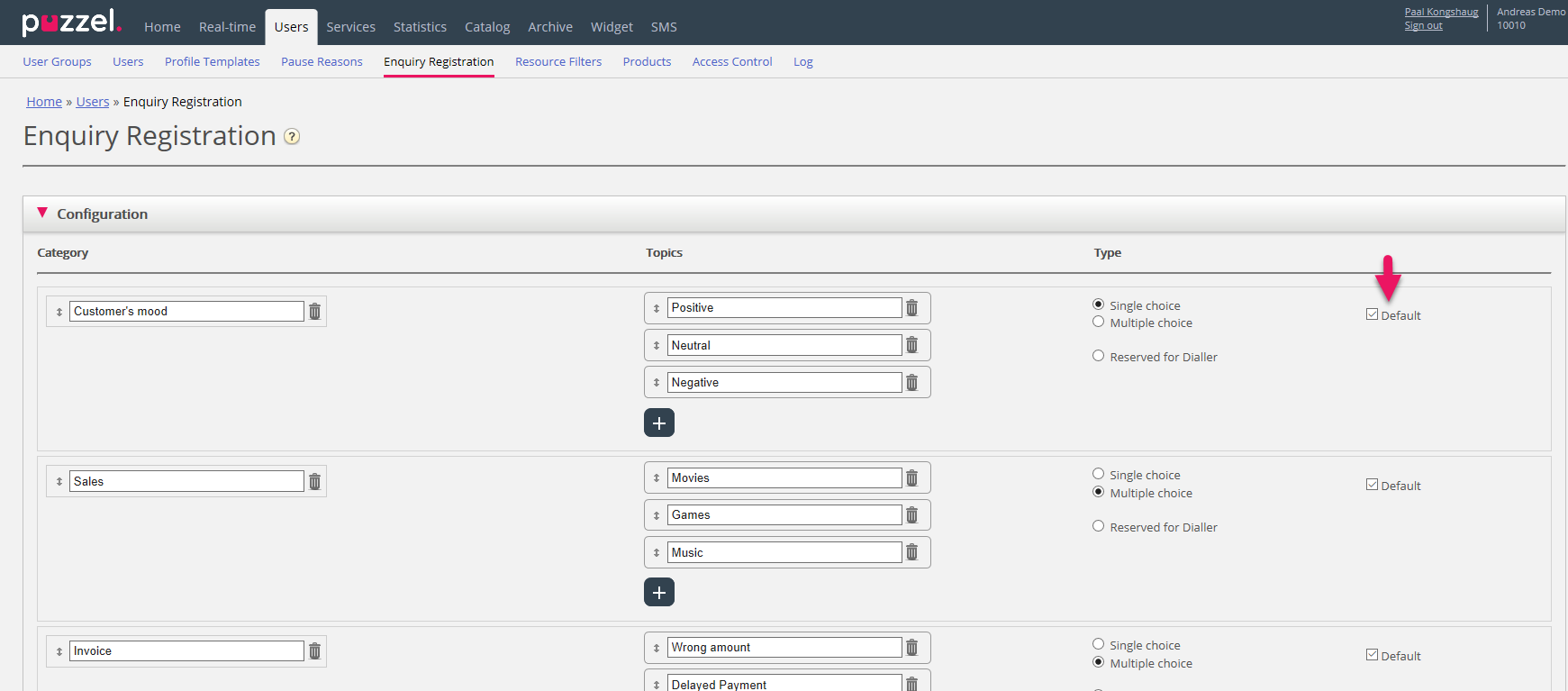Uncheck Default for Customer's mood

point(1372,314)
